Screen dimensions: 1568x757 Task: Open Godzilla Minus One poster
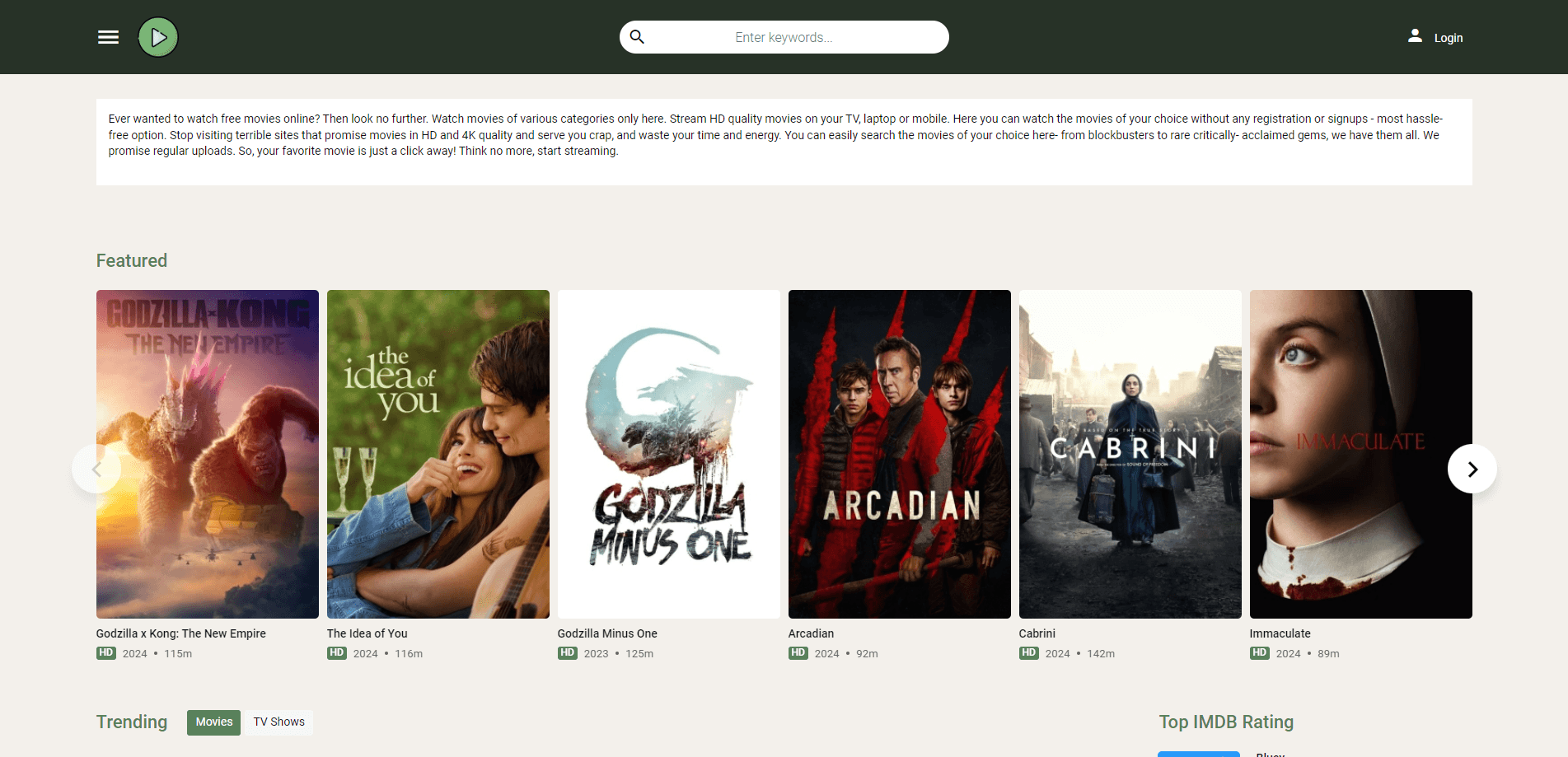click(x=669, y=454)
